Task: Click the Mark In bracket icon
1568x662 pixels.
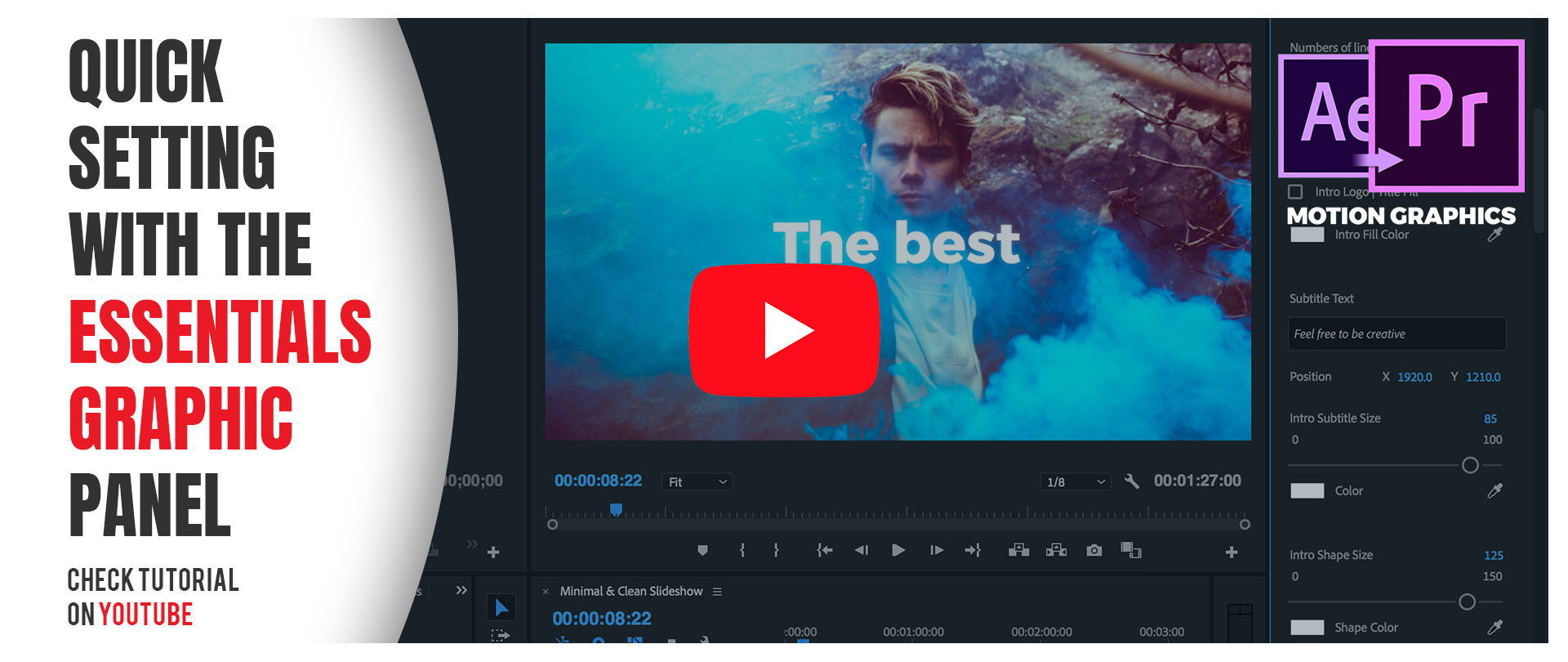Action: point(742,551)
